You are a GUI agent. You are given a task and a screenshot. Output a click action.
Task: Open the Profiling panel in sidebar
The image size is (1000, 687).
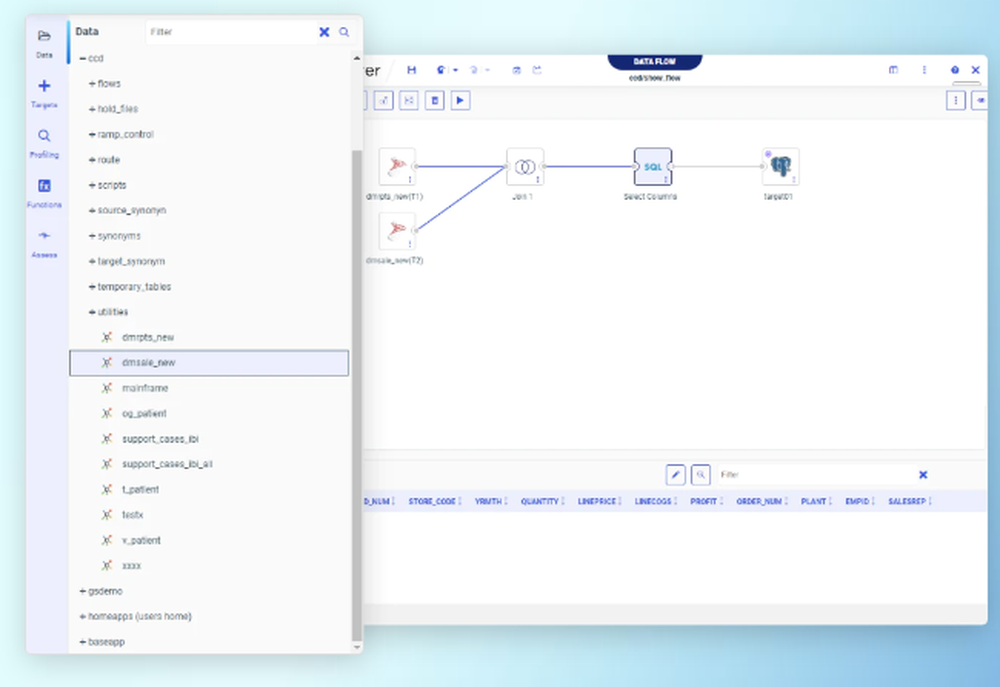pos(44,143)
